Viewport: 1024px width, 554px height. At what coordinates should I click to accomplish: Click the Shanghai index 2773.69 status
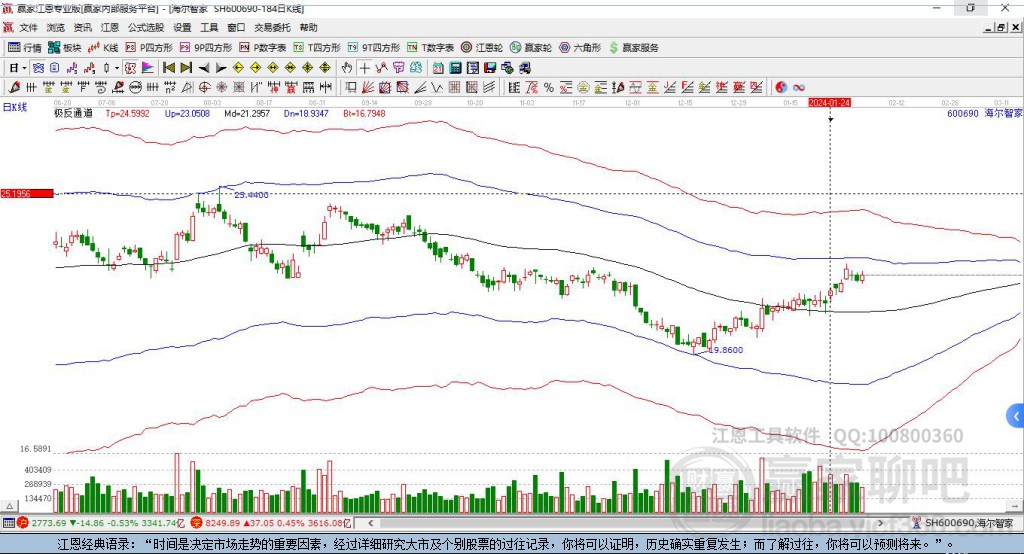pyautogui.click(x=48, y=523)
